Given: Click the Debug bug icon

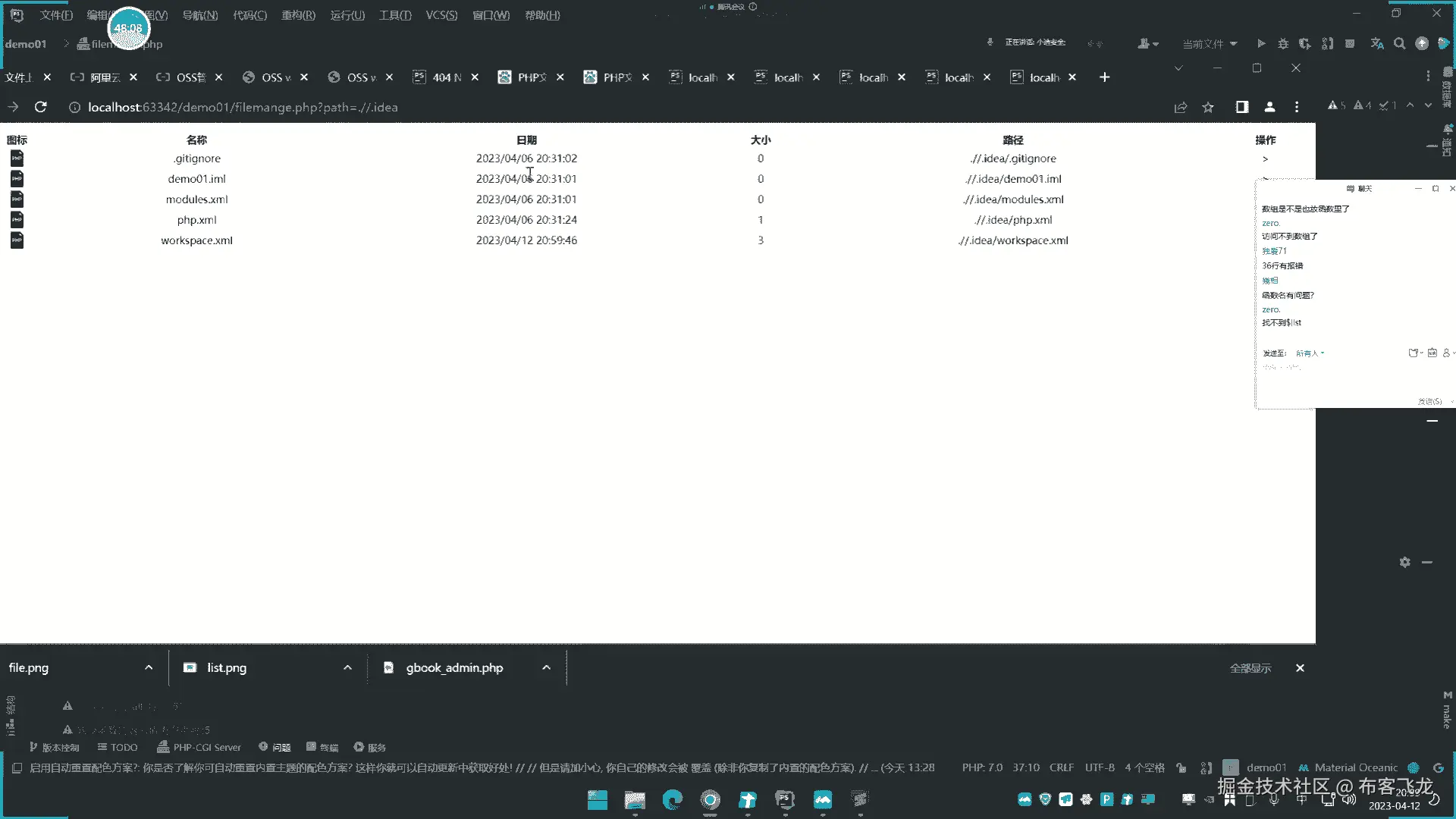Looking at the screenshot, I should coord(1283,44).
